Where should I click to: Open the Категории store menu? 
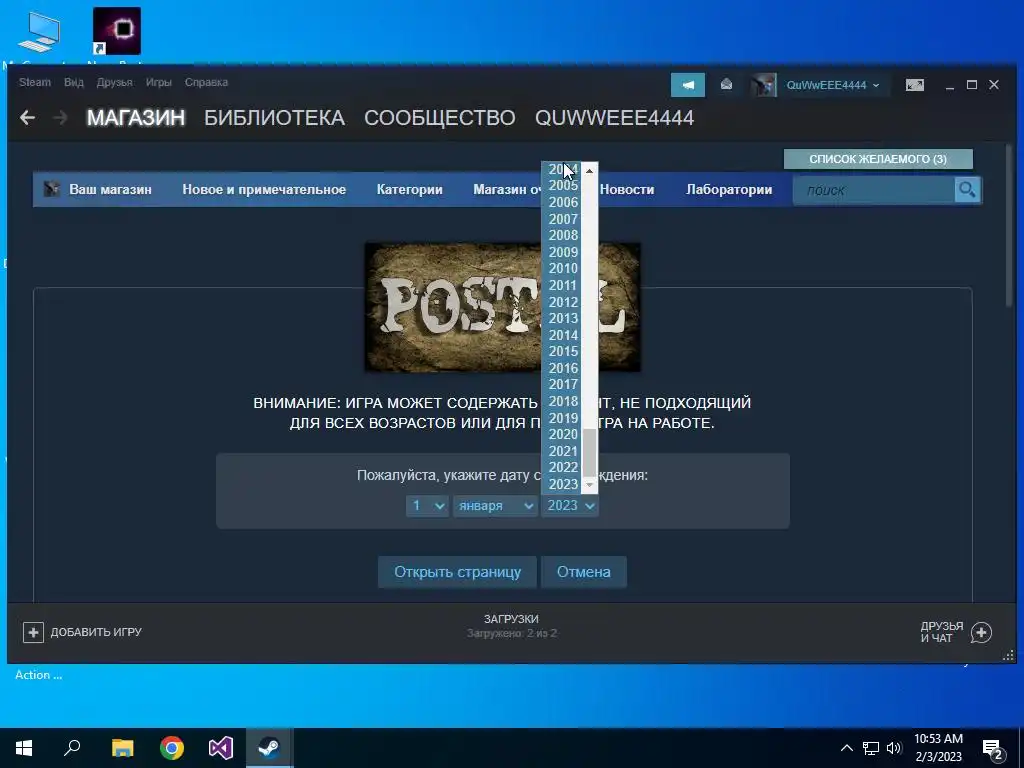[409, 189]
